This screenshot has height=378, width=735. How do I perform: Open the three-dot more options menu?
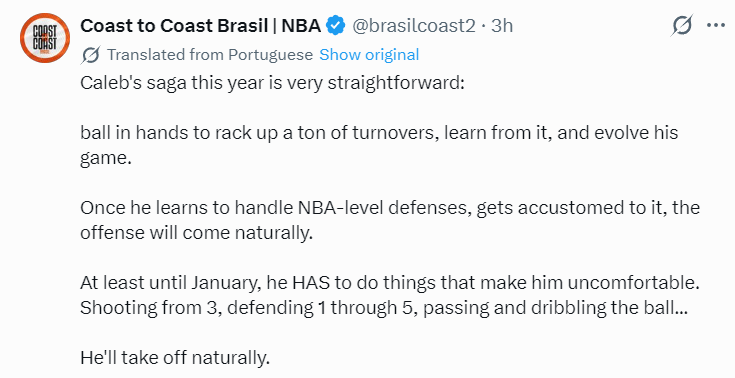point(716,25)
